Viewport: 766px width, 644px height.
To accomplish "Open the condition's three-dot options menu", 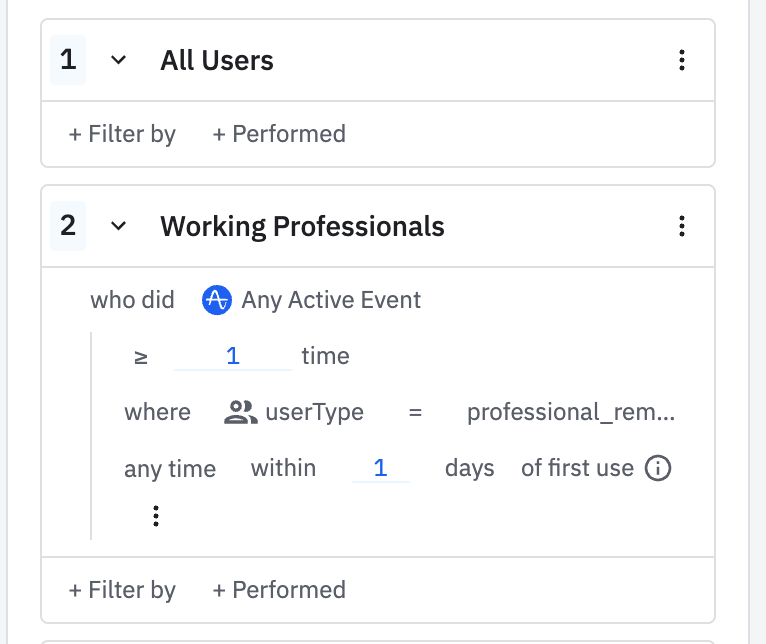I will click(x=155, y=515).
